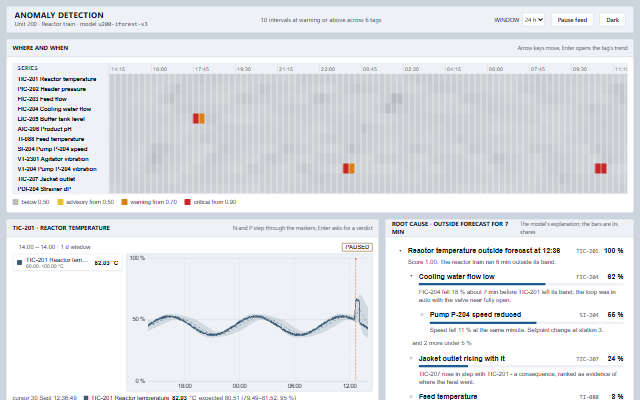Click the 07:45 heatmap time label
The width and height of the screenshot is (640, 400).
[x=538, y=69]
